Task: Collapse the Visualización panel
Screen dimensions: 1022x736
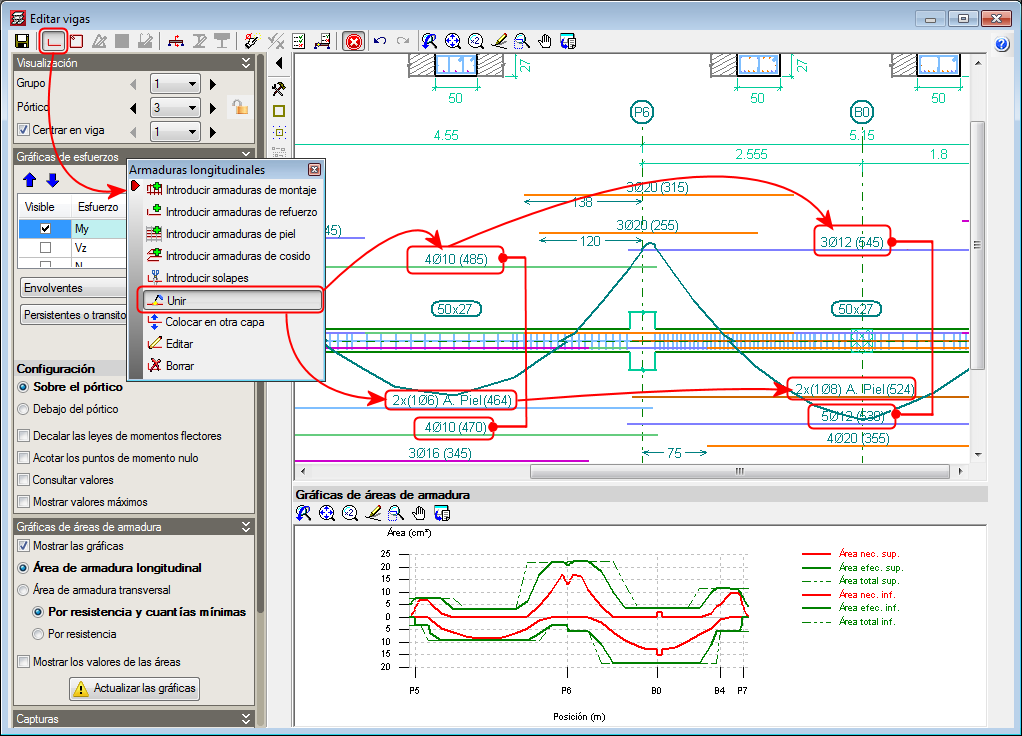Action: [x=246, y=63]
